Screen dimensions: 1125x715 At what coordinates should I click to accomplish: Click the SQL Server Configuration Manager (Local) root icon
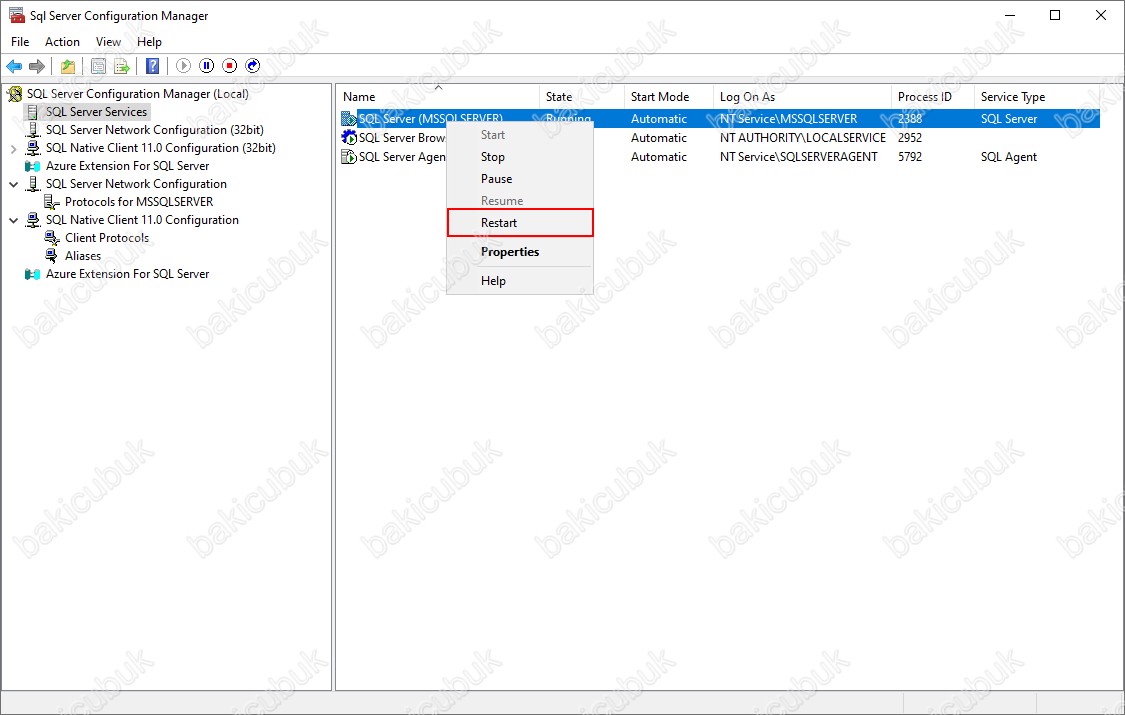tap(15, 94)
